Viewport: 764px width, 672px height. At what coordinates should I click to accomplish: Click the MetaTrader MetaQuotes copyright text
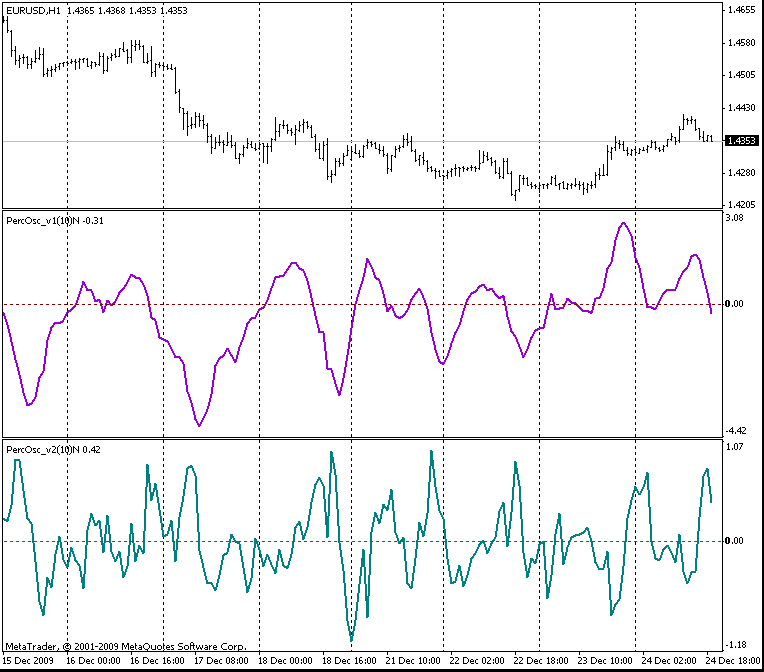coord(126,647)
